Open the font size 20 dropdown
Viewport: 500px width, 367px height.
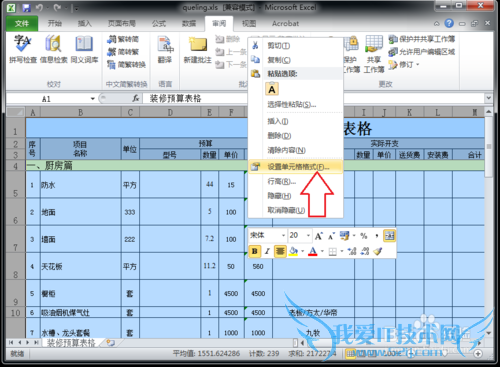[x=308, y=236]
